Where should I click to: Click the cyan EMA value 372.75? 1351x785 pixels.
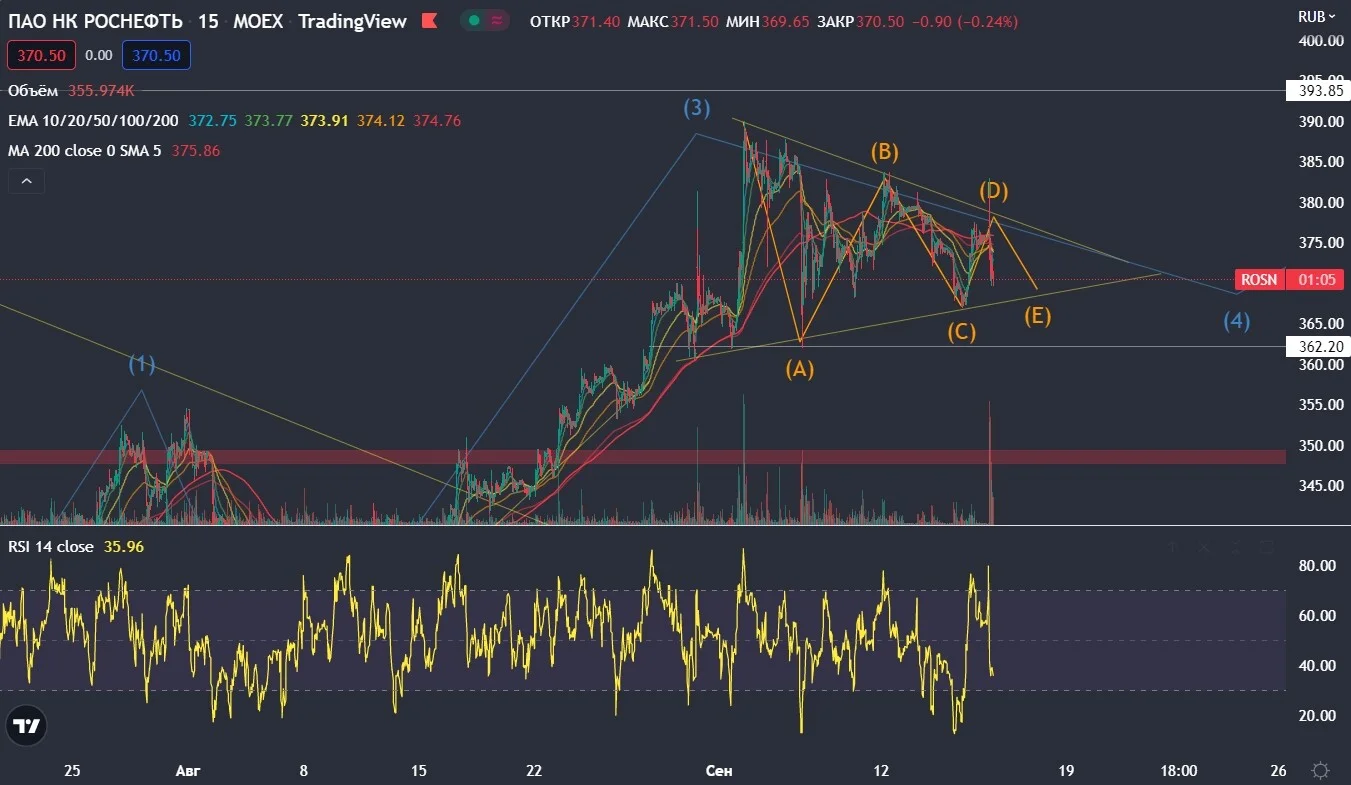(212, 121)
